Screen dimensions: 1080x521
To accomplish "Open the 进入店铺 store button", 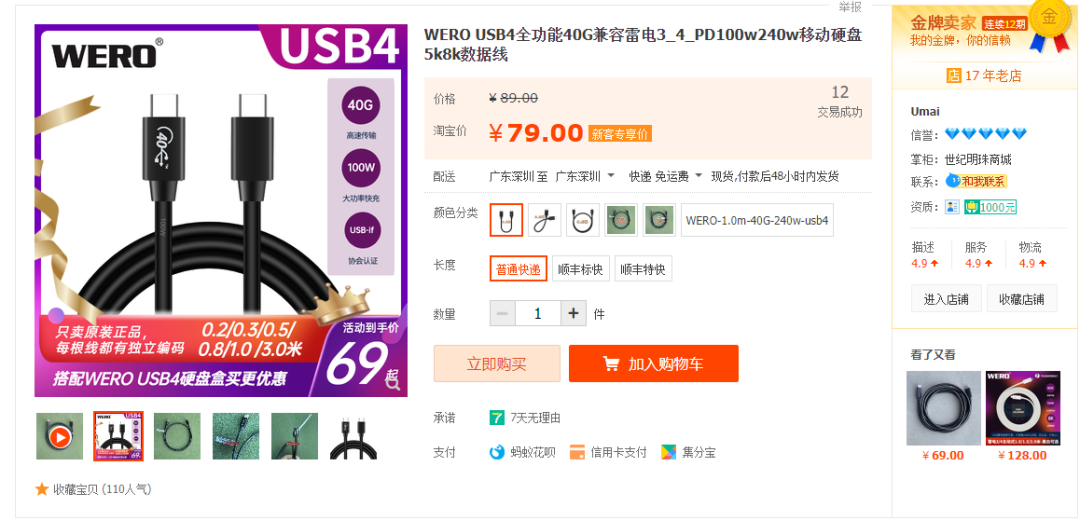I will (x=946, y=299).
